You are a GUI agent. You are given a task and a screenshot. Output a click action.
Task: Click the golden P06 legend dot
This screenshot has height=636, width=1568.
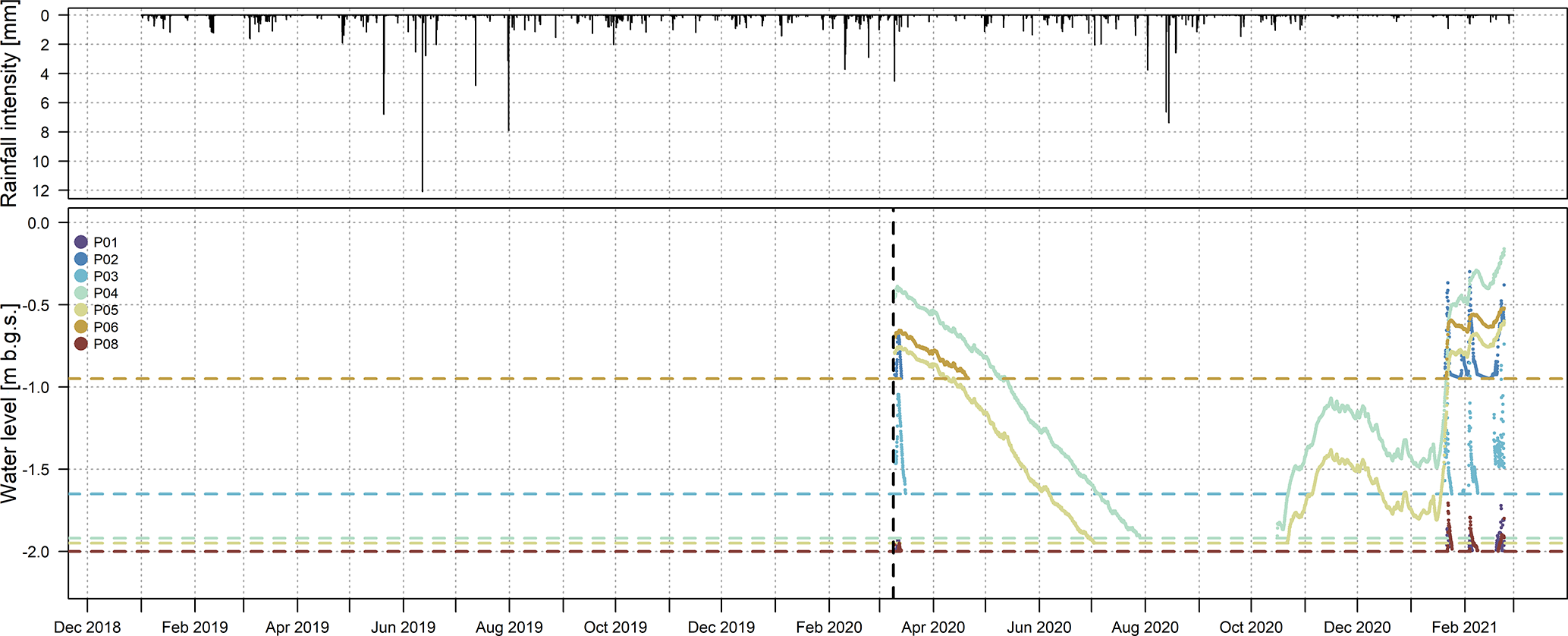81,326
